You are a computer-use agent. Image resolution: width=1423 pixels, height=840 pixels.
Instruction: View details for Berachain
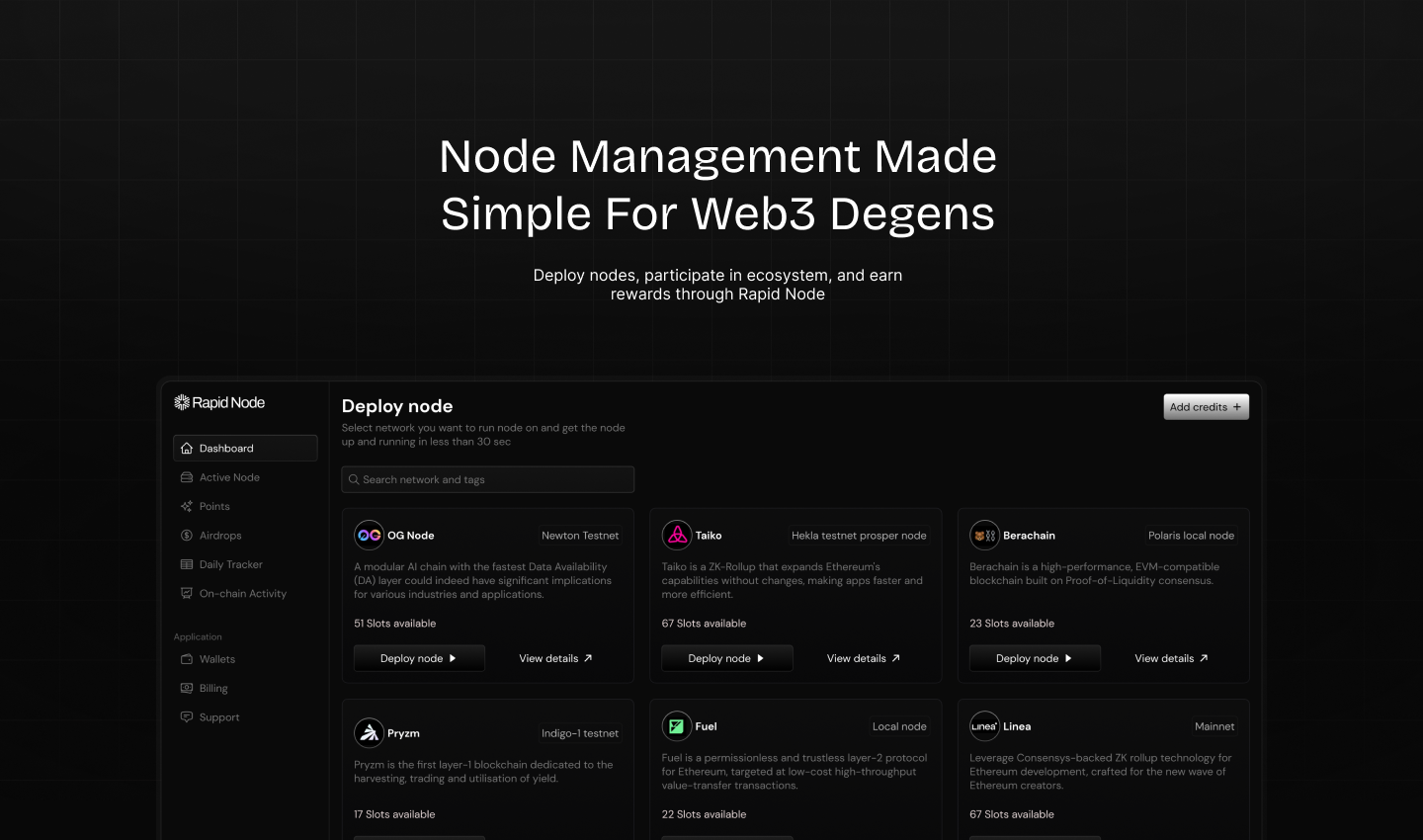[1171, 657]
